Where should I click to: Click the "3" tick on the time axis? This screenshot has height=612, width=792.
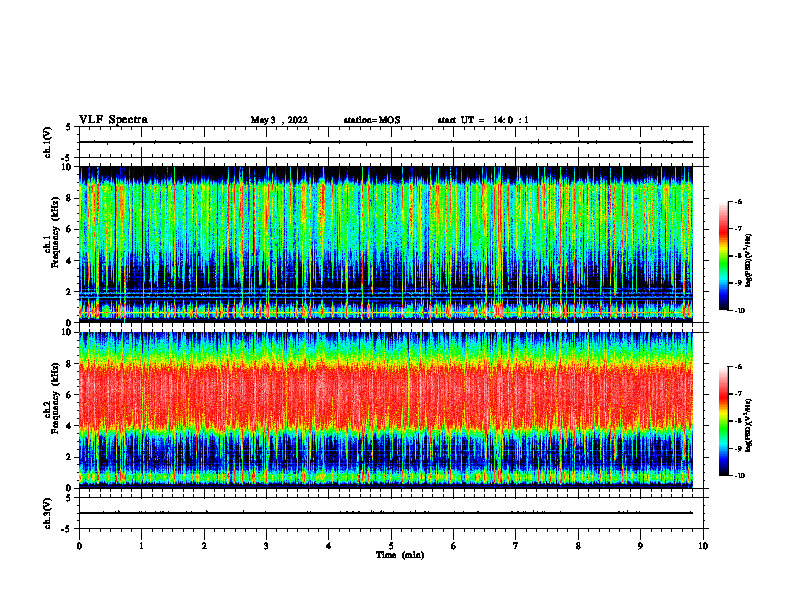266,546
